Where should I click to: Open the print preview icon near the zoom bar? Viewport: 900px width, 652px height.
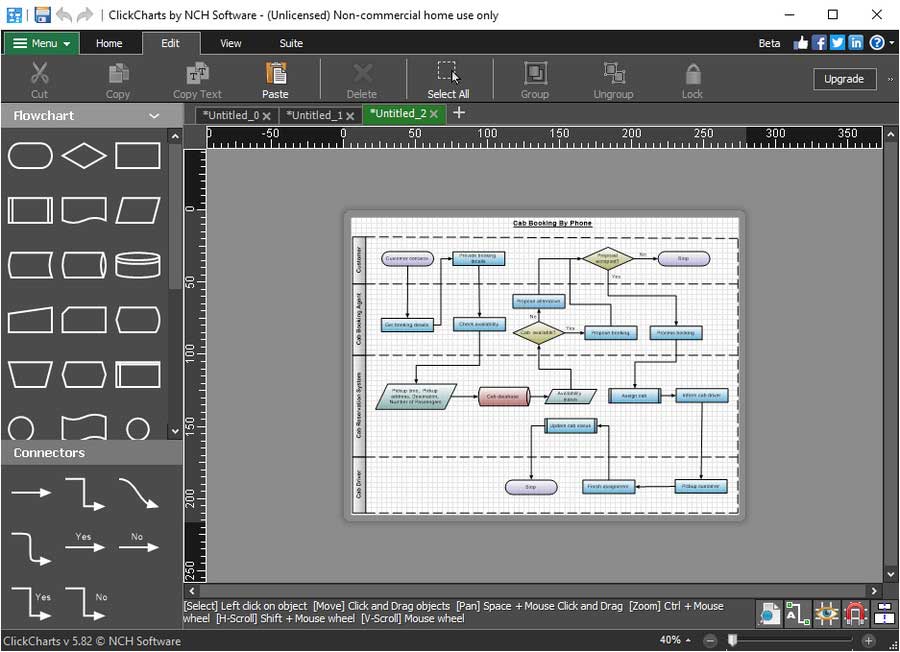coord(769,613)
